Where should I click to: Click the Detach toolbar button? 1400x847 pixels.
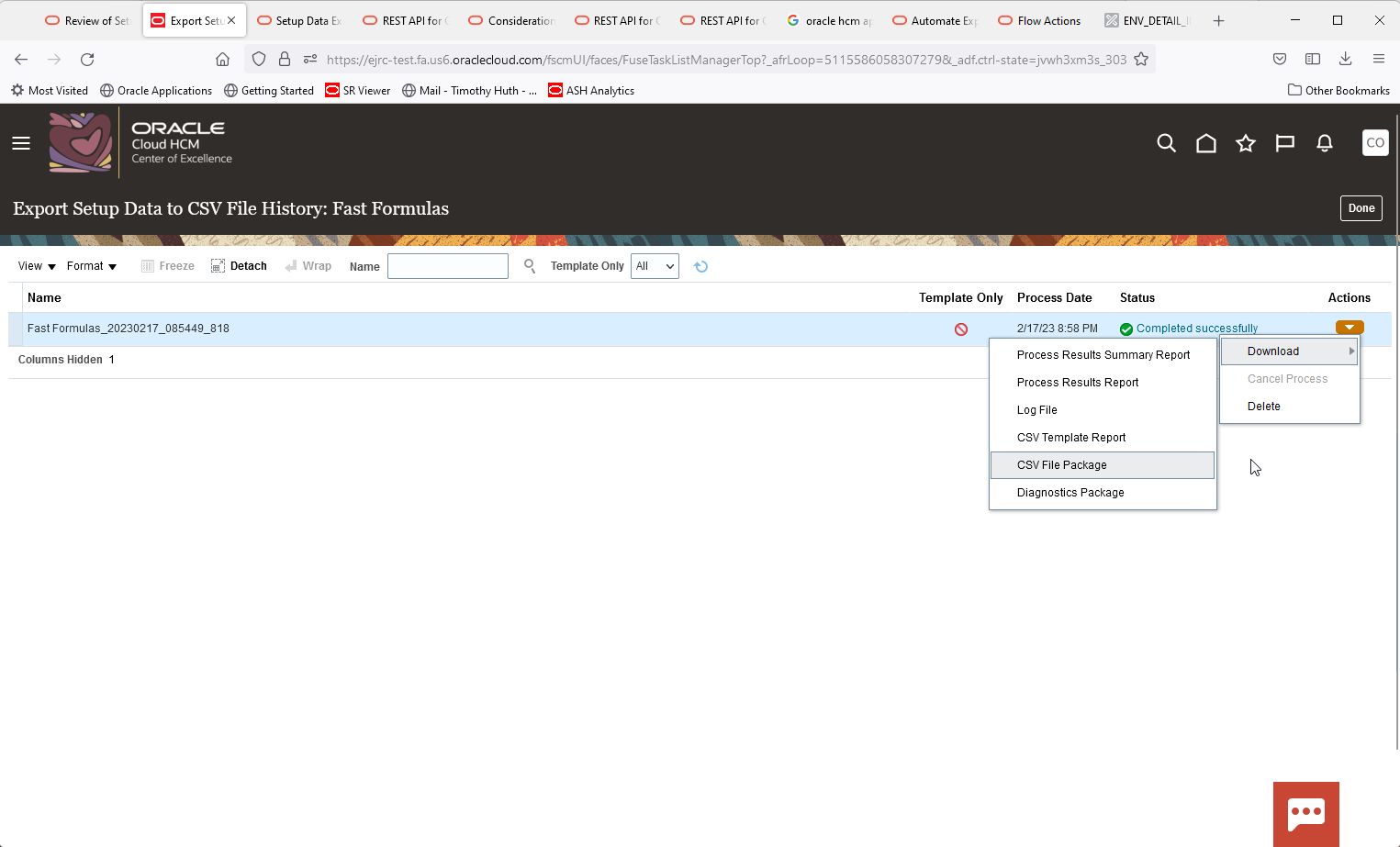(239, 266)
